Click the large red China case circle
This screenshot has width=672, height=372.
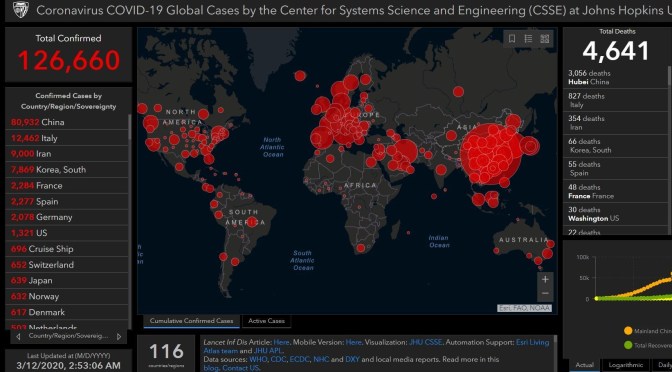(491, 154)
